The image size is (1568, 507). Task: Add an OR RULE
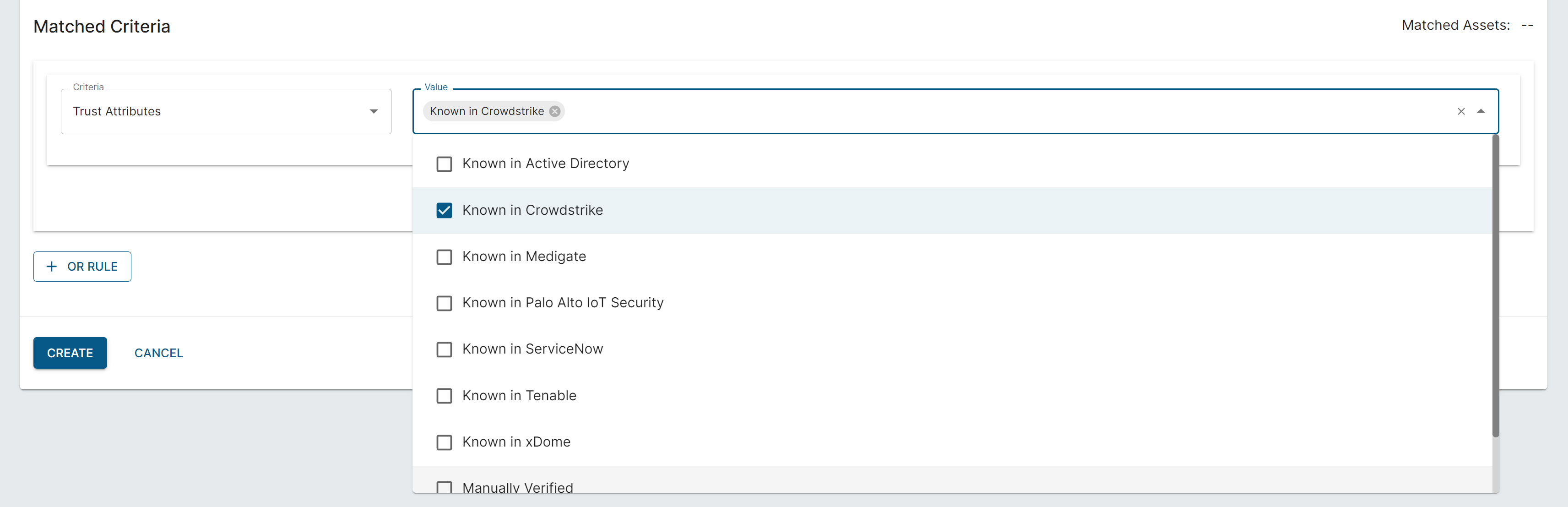click(x=82, y=267)
